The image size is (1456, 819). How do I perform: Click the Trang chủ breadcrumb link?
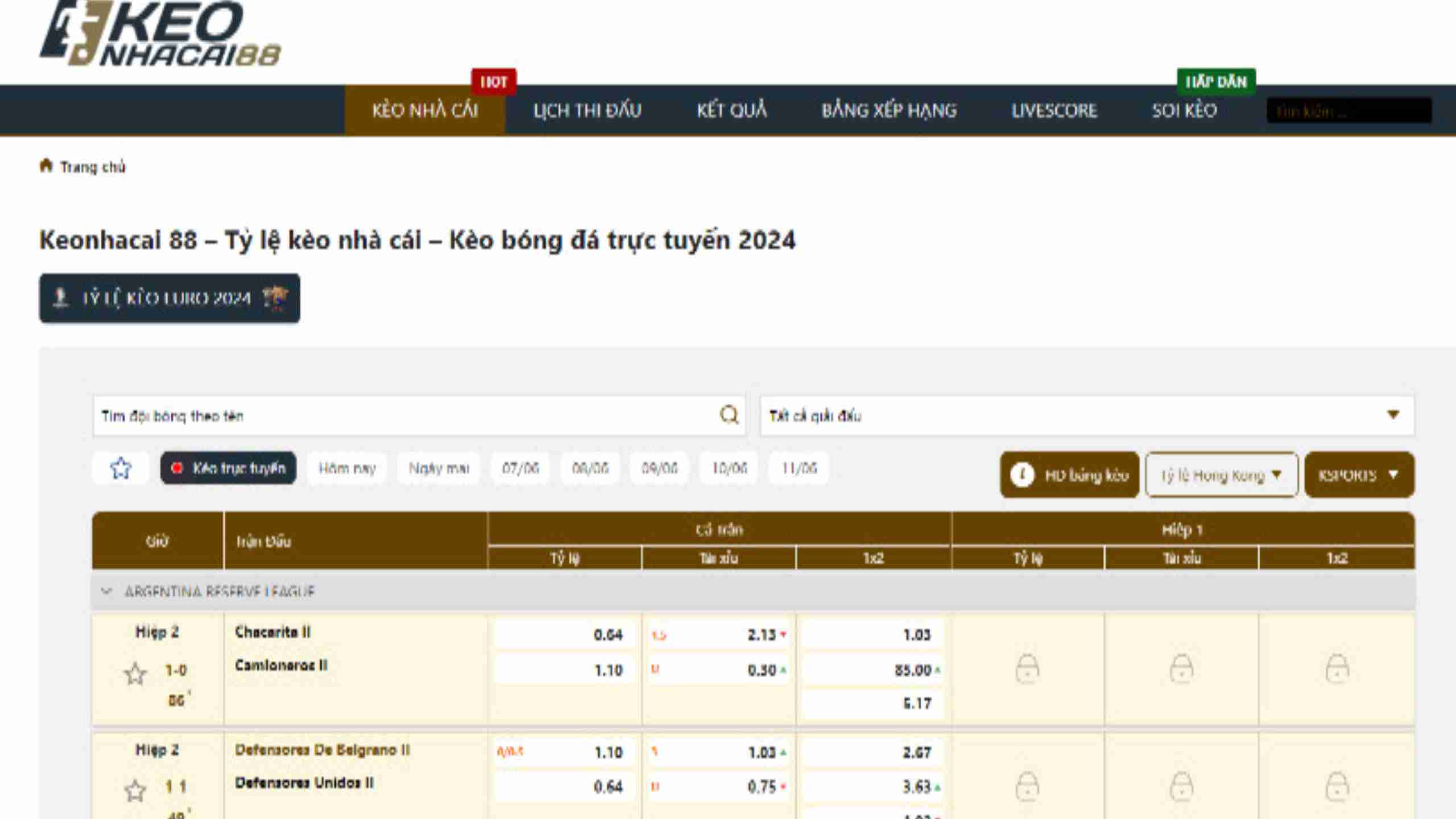(93, 167)
